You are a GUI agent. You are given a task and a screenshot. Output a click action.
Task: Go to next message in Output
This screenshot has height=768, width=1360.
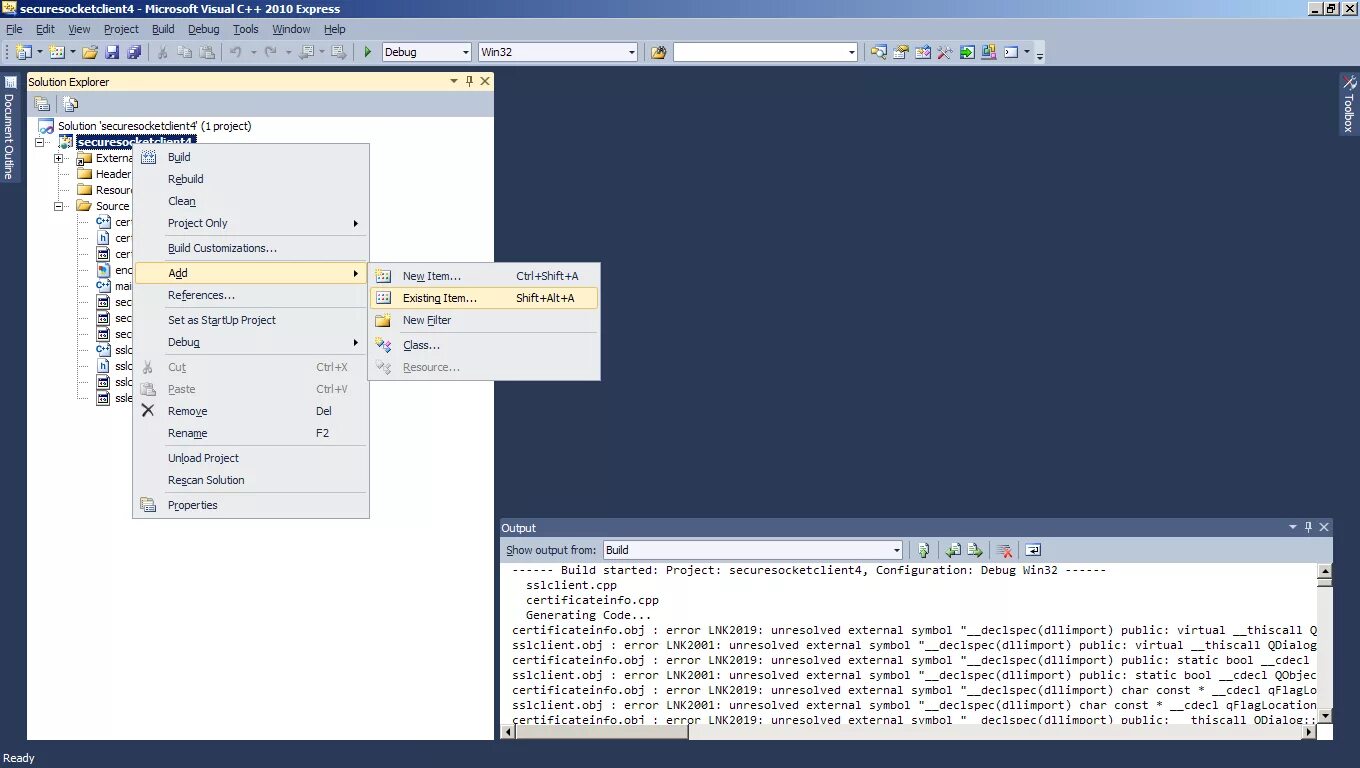975,550
